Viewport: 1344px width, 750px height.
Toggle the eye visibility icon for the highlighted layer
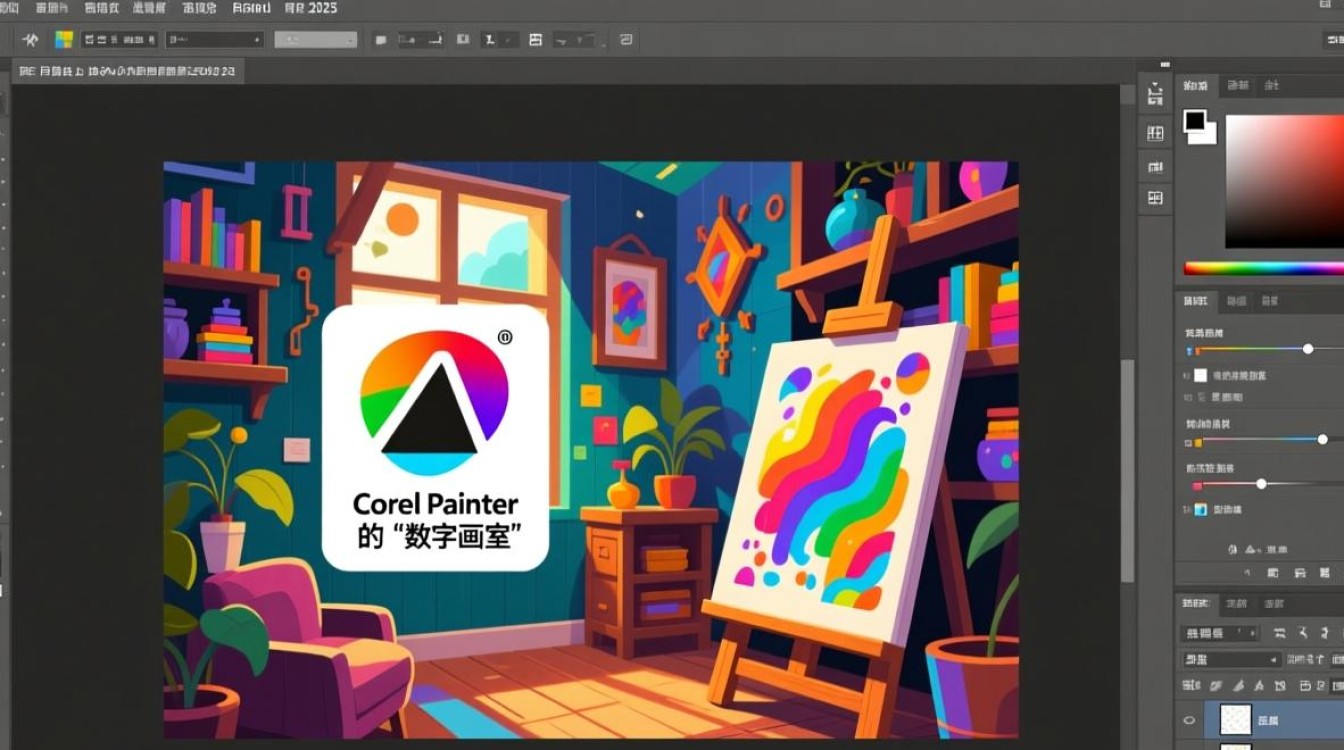coord(1189,719)
